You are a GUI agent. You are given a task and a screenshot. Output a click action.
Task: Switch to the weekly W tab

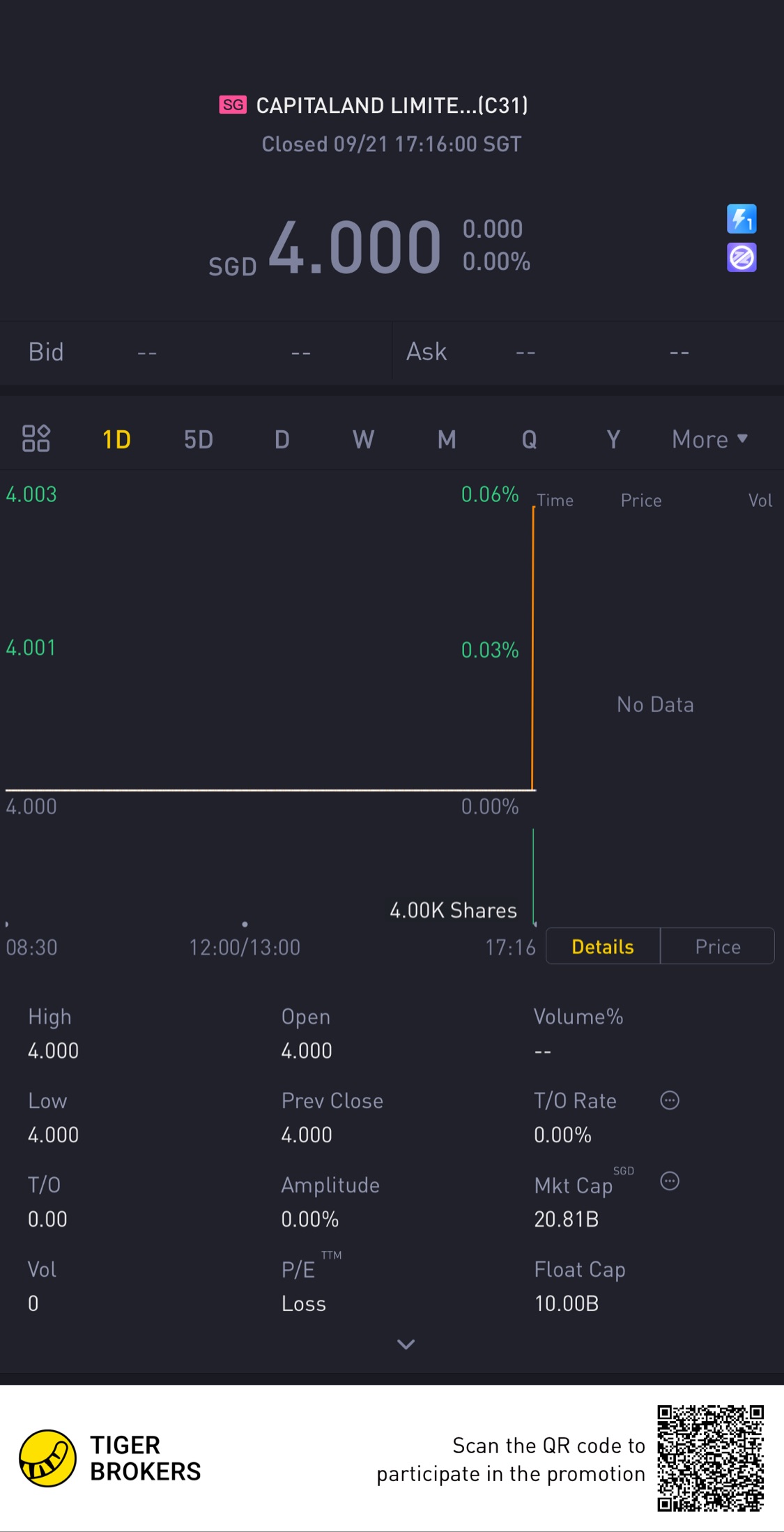(x=363, y=439)
